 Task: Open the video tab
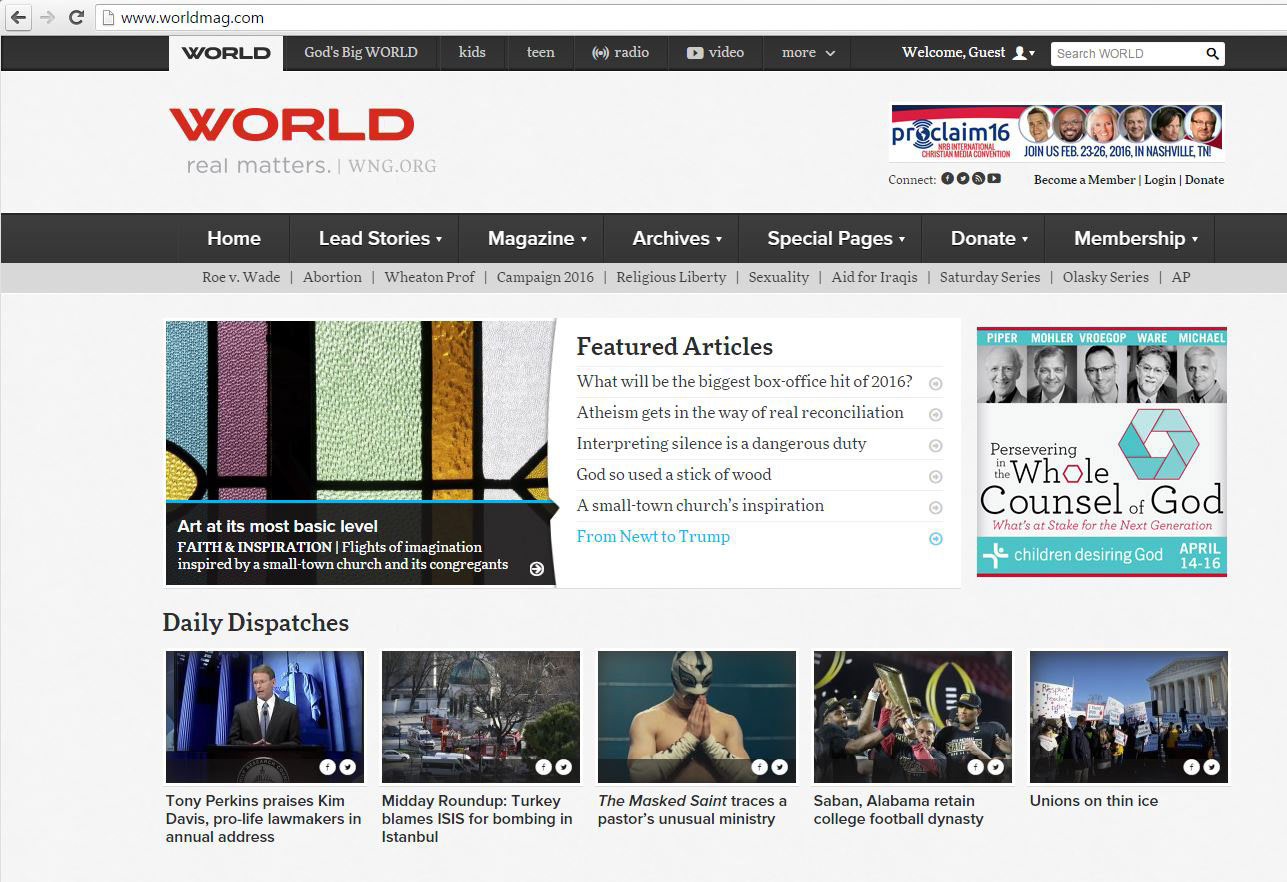[716, 53]
